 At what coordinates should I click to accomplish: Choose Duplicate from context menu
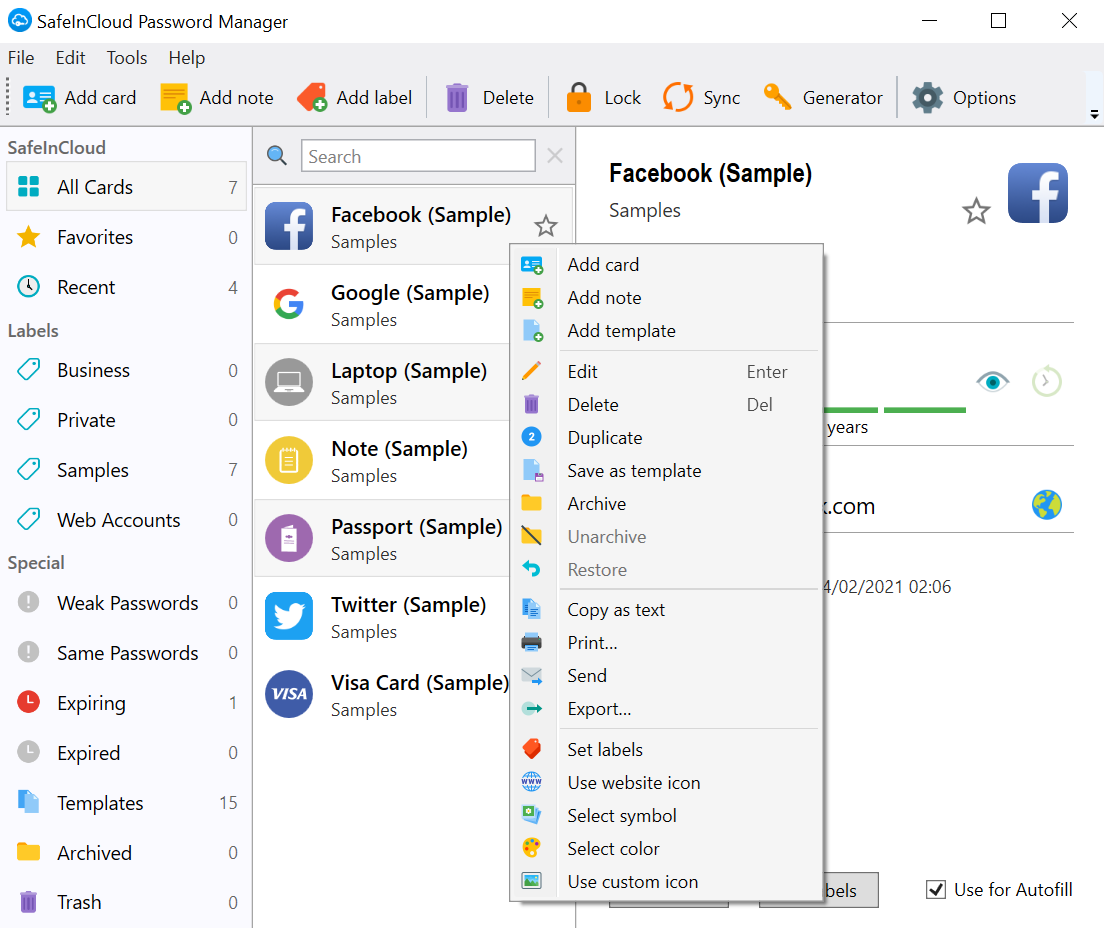(667, 438)
